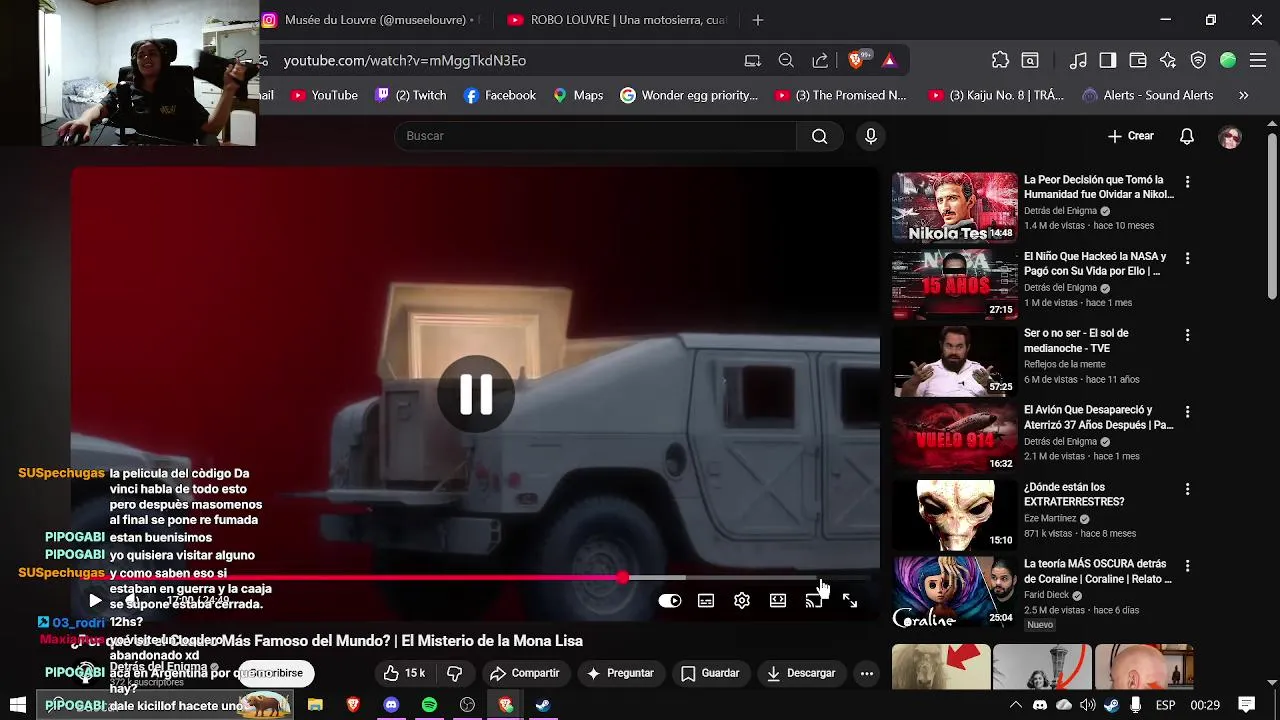This screenshot has width=1280, height=720.
Task: Open options for the Coraline teoría video
Action: coord(1187,566)
